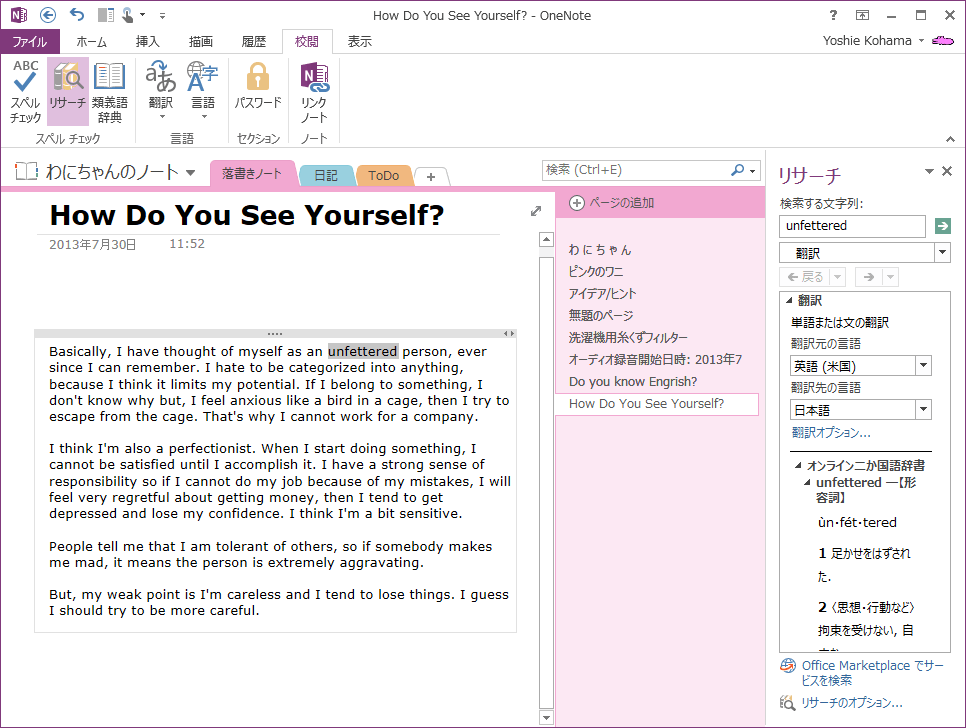966x728 pixels.
Task: Collapse オンラインニか国語辞書 section
Action: pyautogui.click(x=798, y=465)
